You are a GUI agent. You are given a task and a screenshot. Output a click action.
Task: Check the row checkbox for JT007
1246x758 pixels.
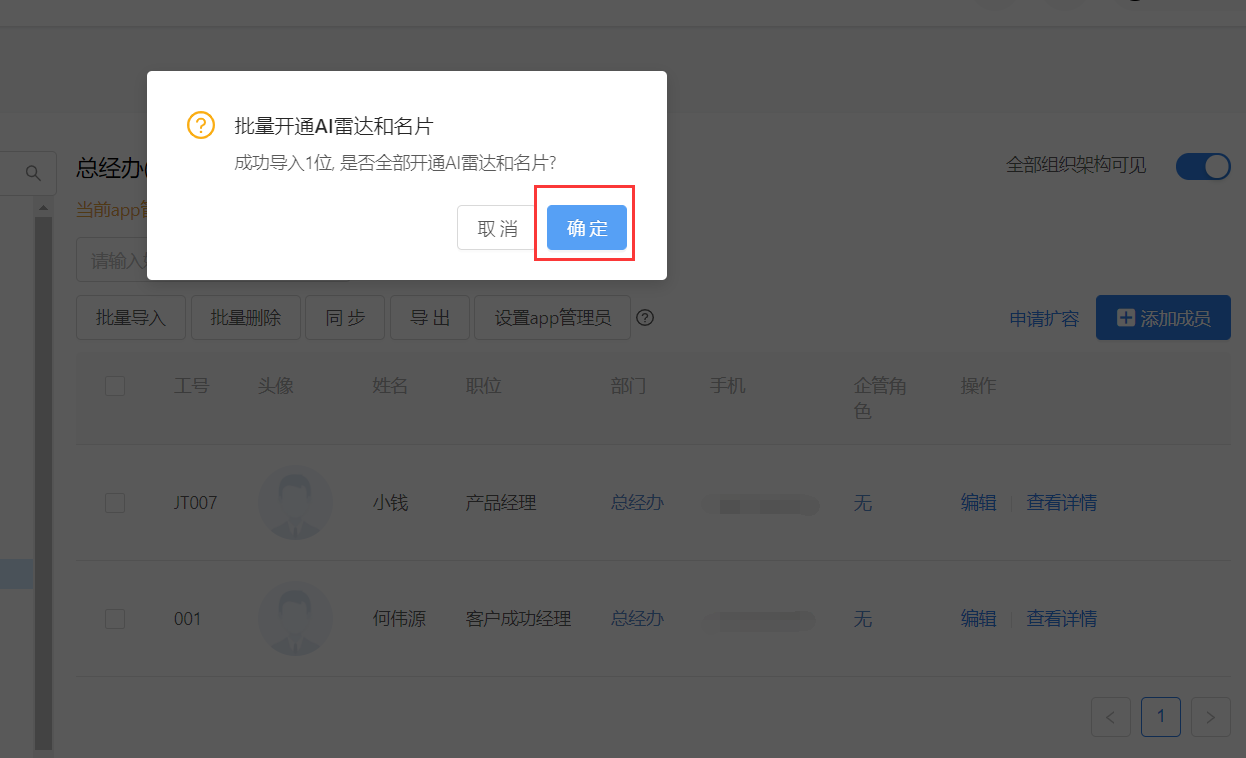(x=115, y=503)
